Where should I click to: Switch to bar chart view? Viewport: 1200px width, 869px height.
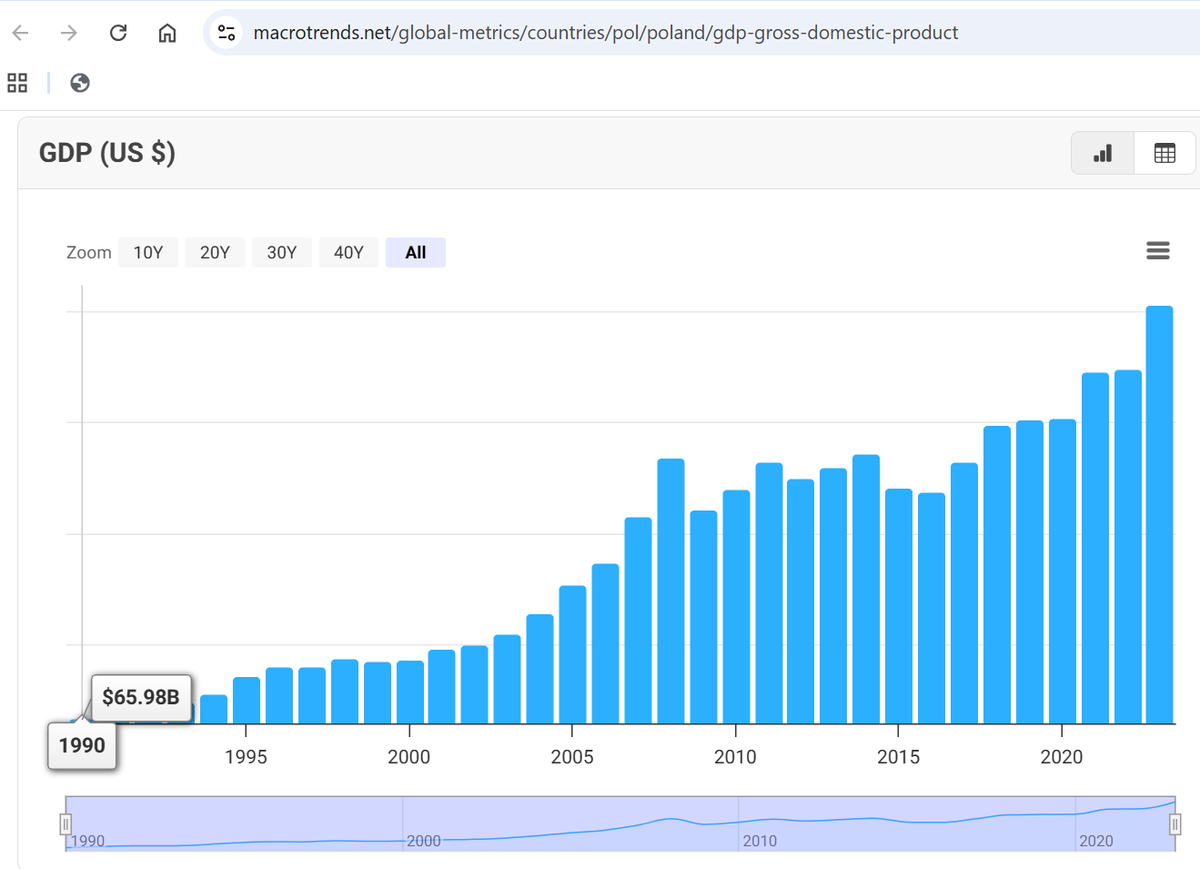(1103, 153)
